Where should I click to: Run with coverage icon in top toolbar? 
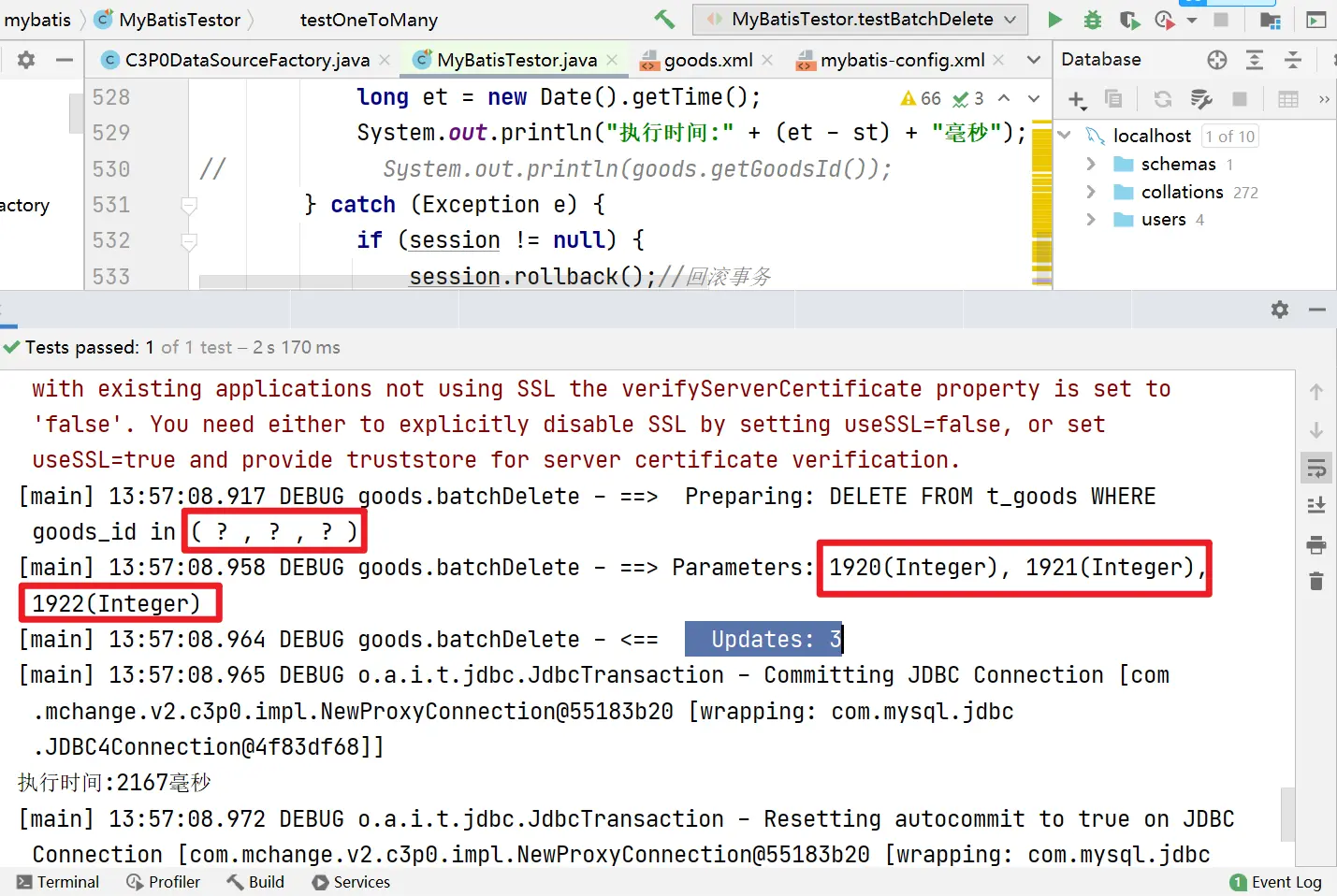(x=1129, y=20)
